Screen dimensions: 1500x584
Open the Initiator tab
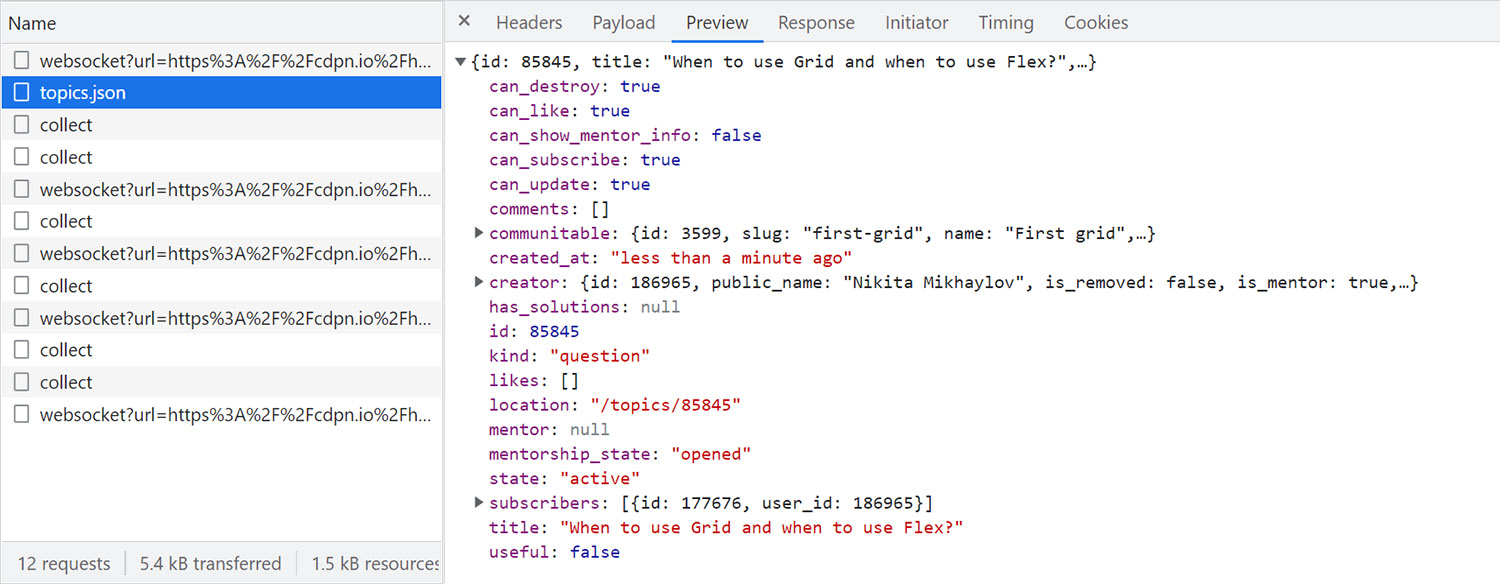click(x=916, y=22)
